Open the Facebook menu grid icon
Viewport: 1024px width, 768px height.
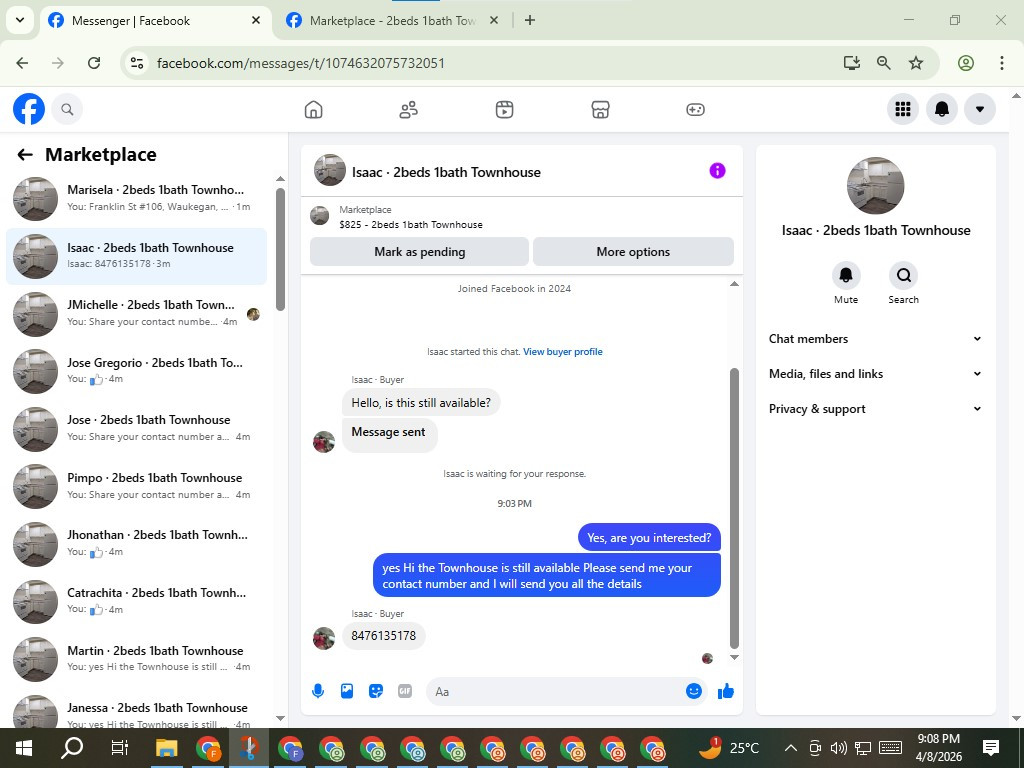[x=903, y=109]
